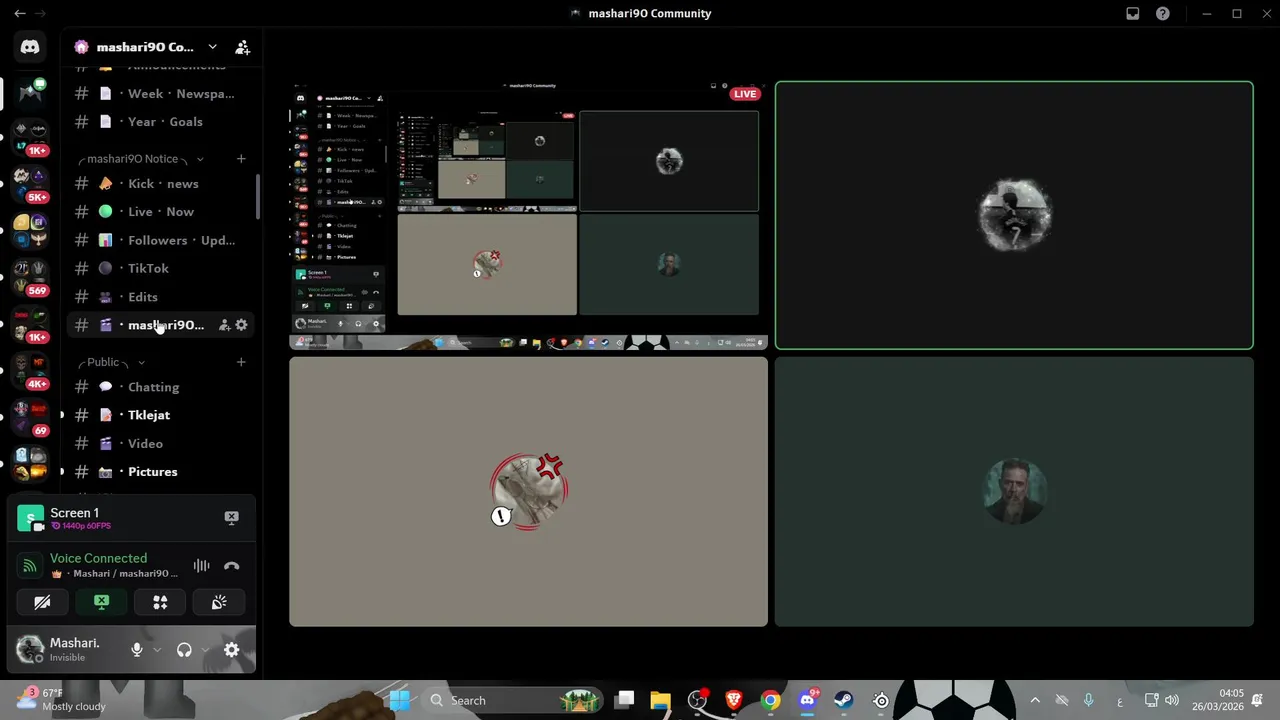Click the Voice Connected status text
This screenshot has height=720, width=1280.
(98, 558)
